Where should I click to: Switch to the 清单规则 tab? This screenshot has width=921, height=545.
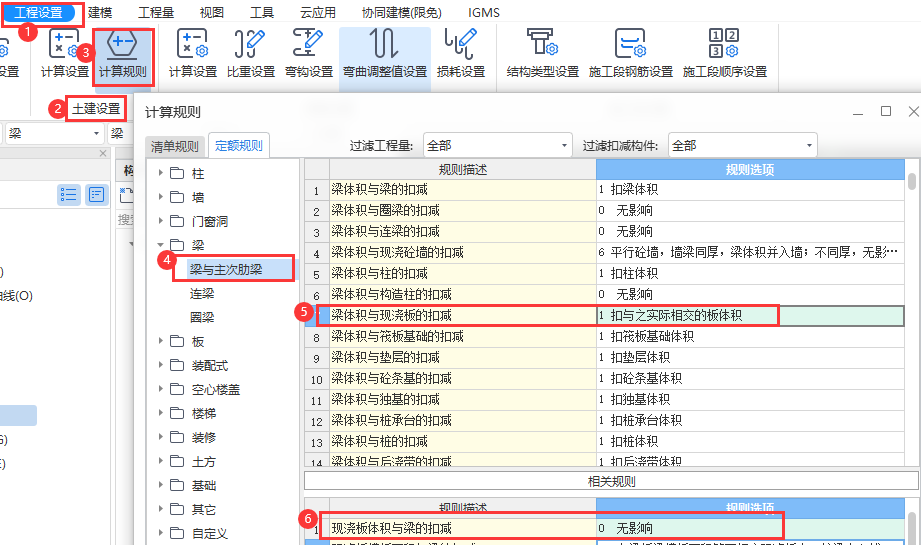(175, 146)
